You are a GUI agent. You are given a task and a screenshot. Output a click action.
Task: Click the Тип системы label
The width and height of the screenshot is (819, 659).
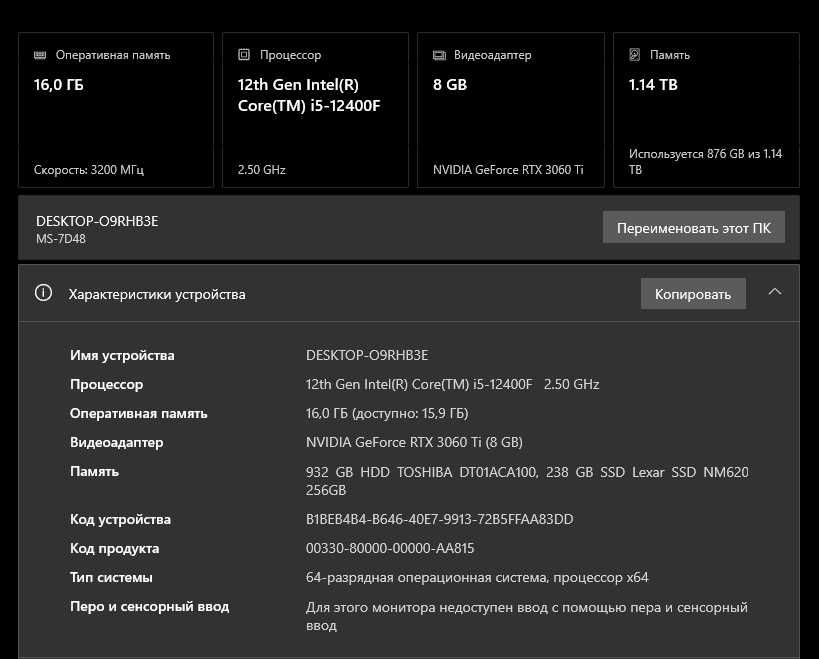pyautogui.click(x=111, y=578)
